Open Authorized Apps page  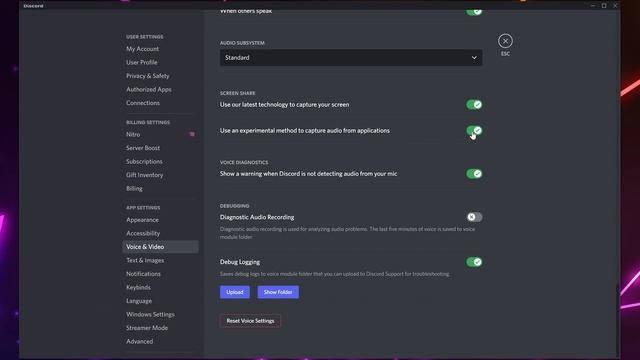[x=149, y=89]
